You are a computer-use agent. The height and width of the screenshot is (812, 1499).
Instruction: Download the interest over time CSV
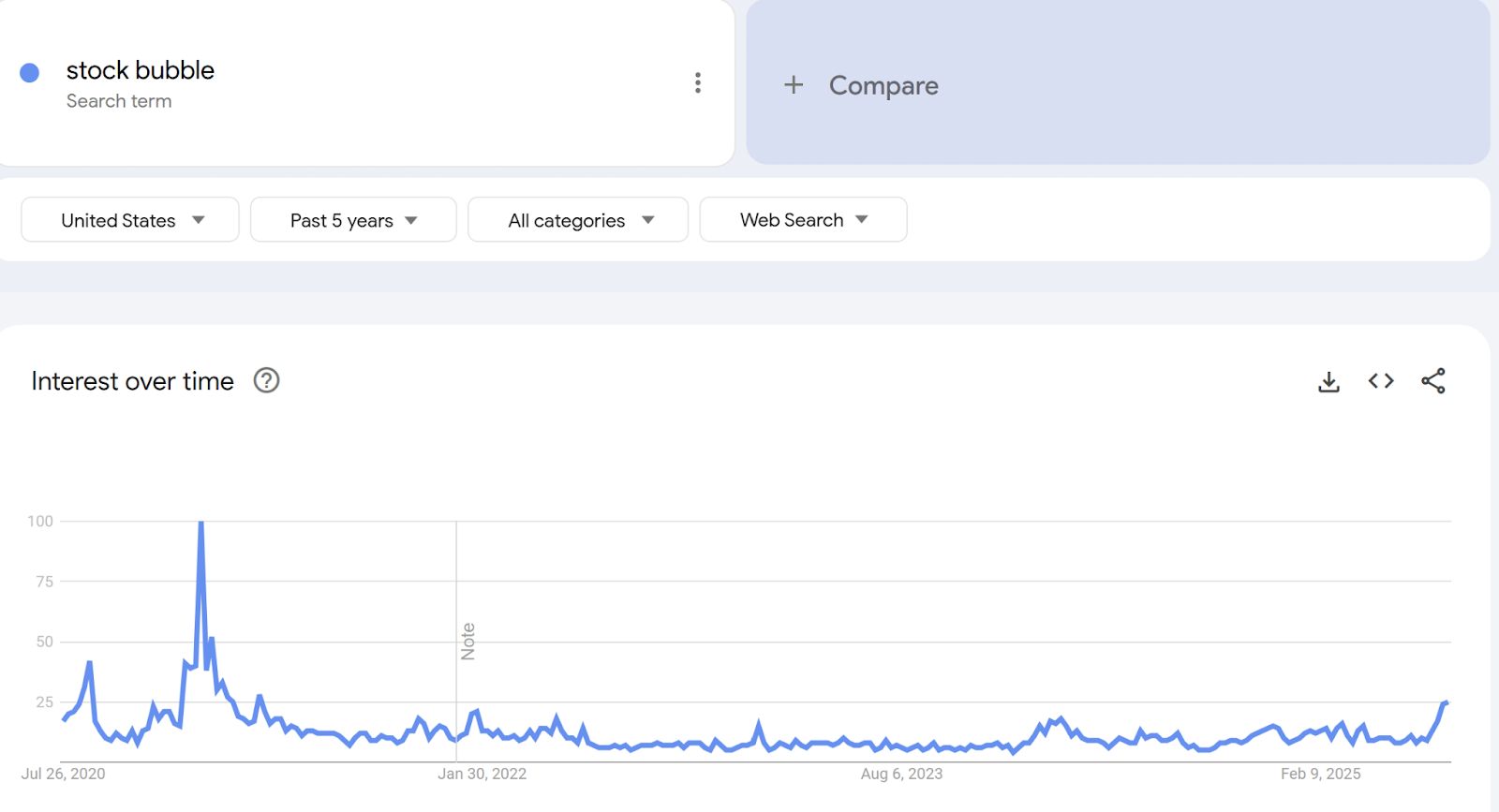pos(1328,381)
